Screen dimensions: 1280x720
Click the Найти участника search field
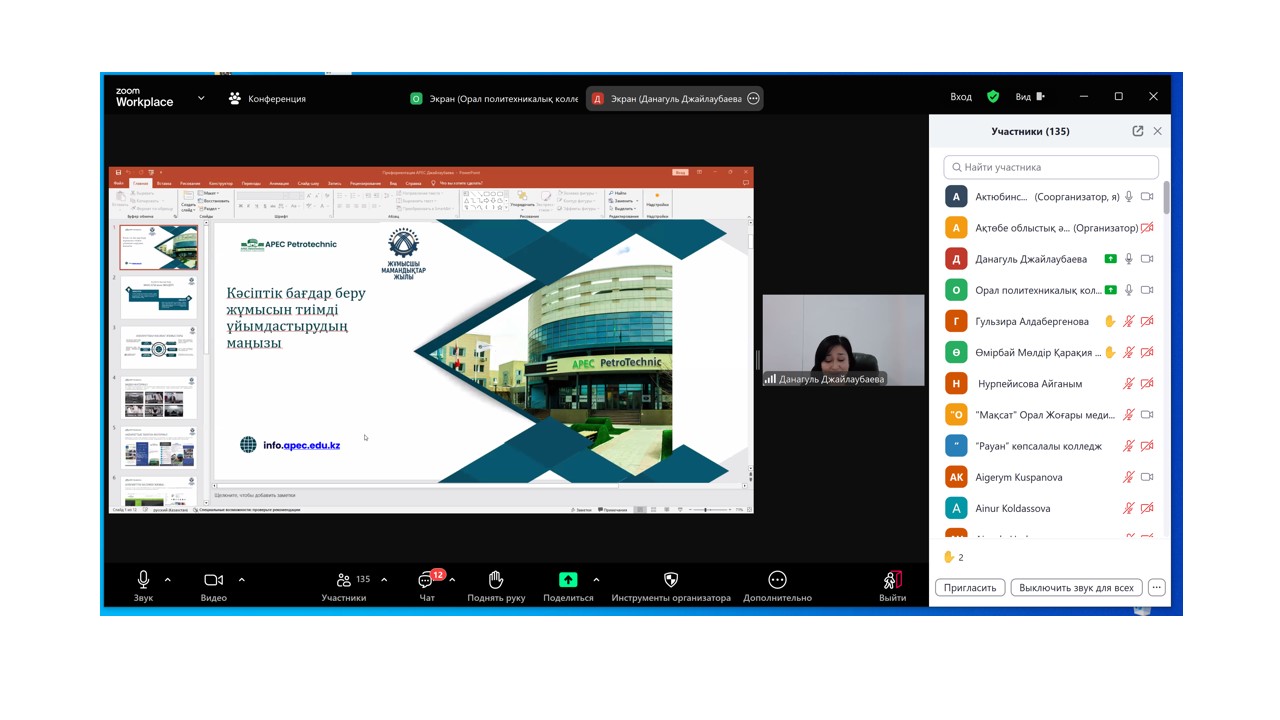pyautogui.click(x=1051, y=167)
